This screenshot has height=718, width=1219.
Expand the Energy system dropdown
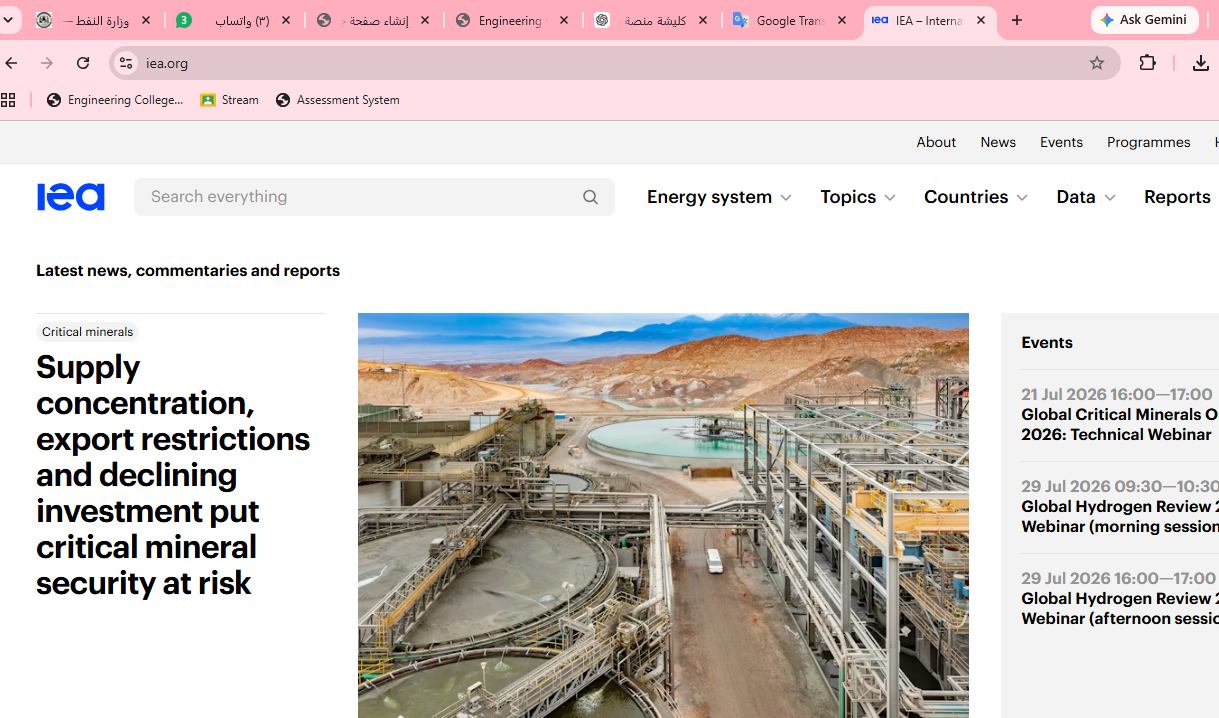click(x=719, y=197)
